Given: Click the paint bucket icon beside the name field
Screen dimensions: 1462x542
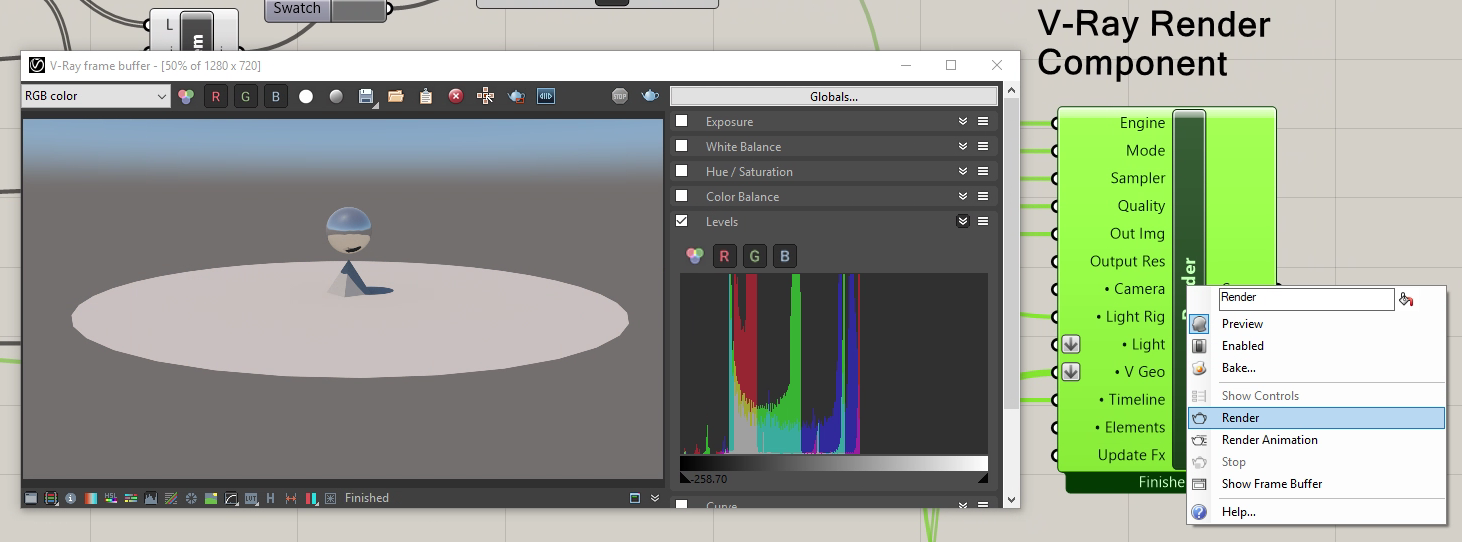Looking at the screenshot, I should [1406, 298].
